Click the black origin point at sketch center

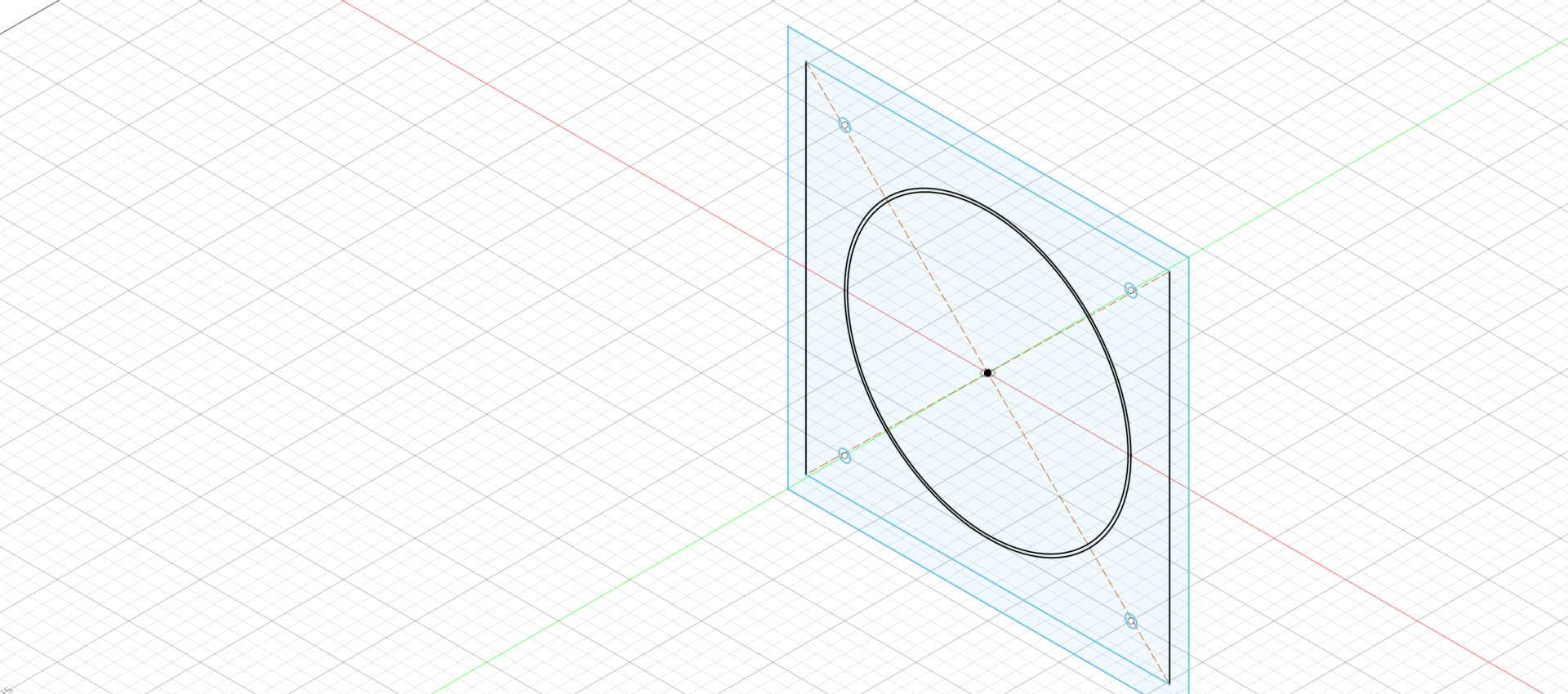987,373
